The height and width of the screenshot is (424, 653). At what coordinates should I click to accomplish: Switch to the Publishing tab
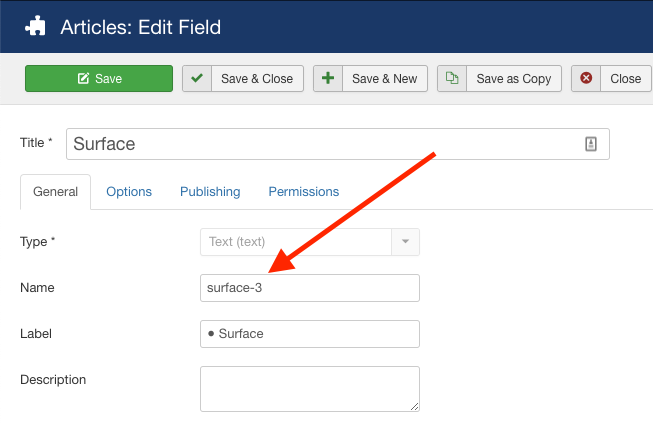point(210,191)
